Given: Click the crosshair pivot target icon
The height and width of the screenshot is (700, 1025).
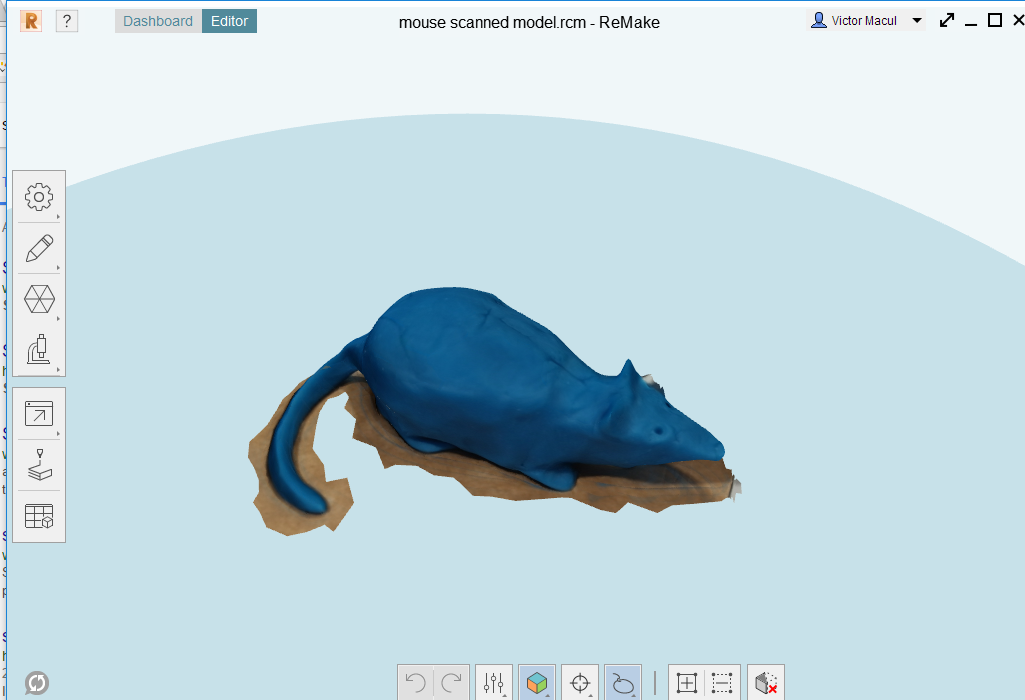Looking at the screenshot, I should click(580, 683).
